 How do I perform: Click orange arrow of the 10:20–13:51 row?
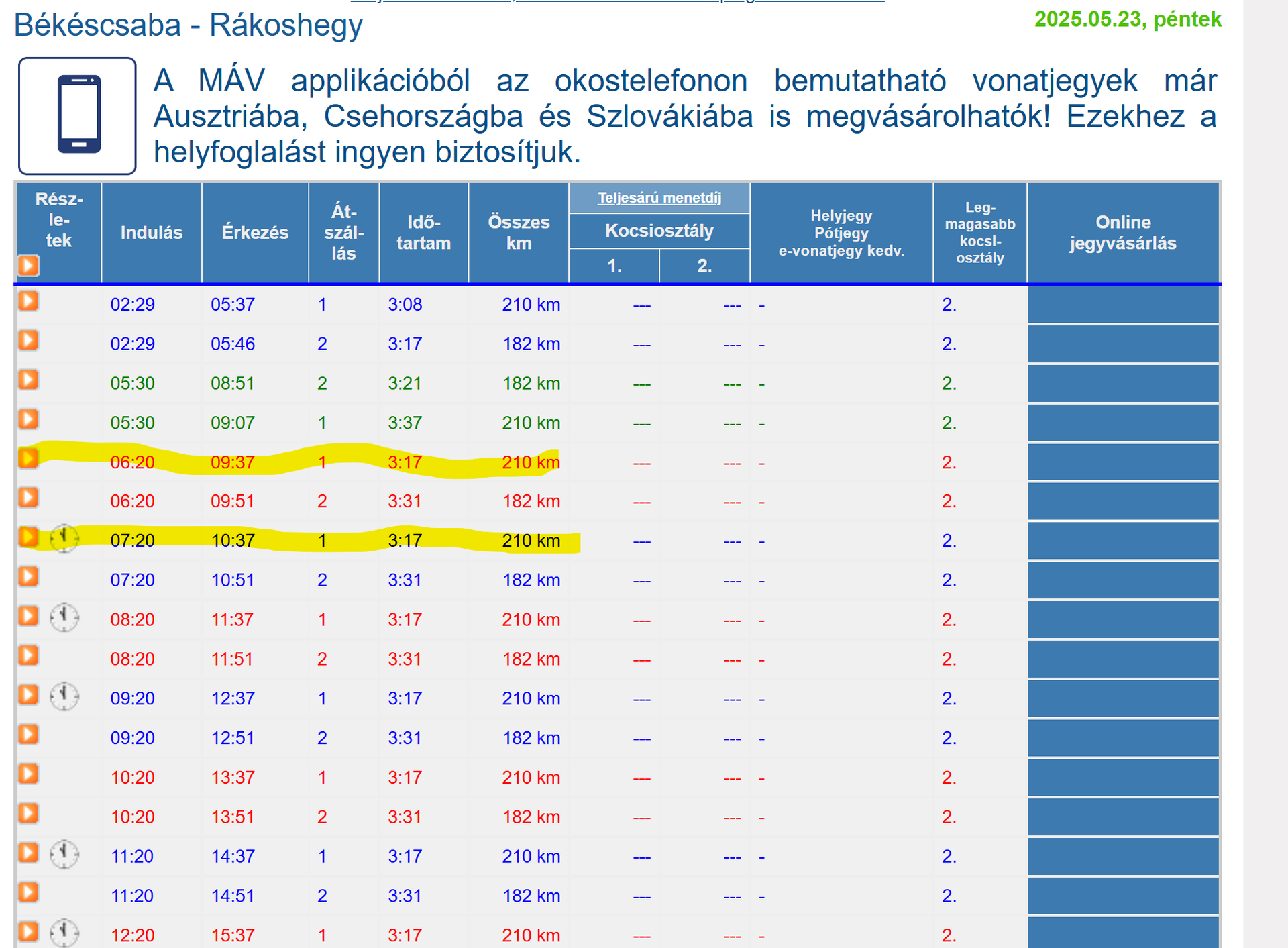point(28,814)
